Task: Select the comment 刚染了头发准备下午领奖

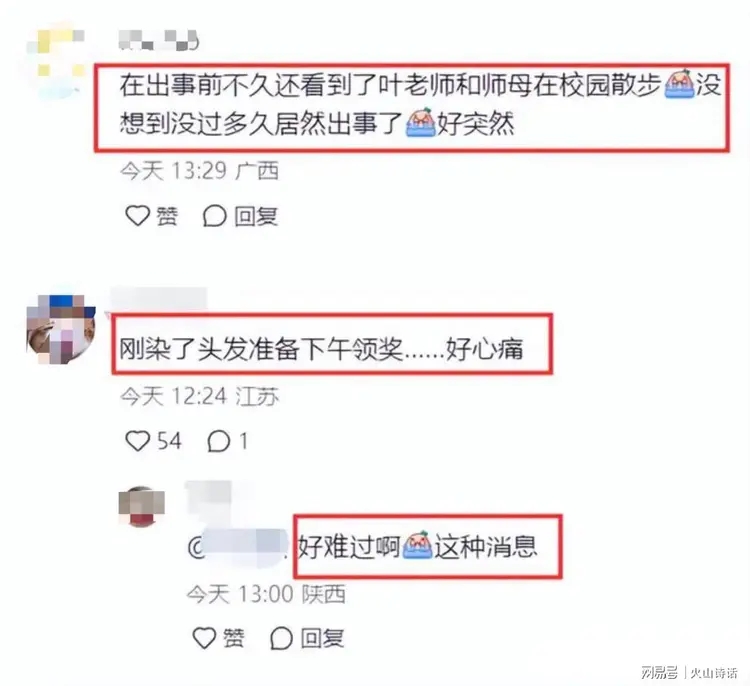Action: (x=321, y=349)
